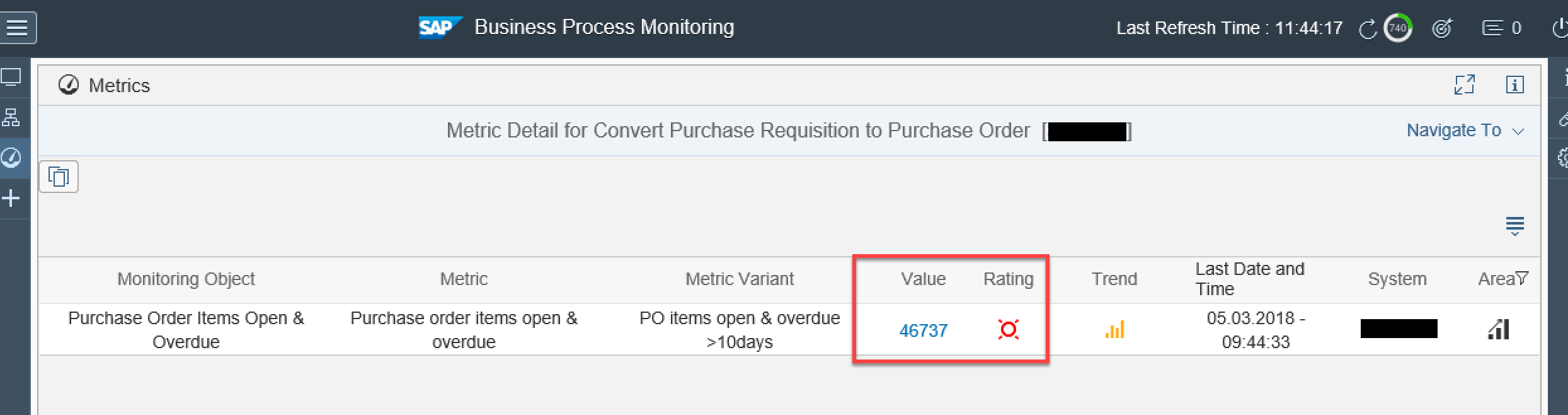The image size is (1568, 415).
Task: Open the hamburger navigation menu
Action: [x=17, y=28]
